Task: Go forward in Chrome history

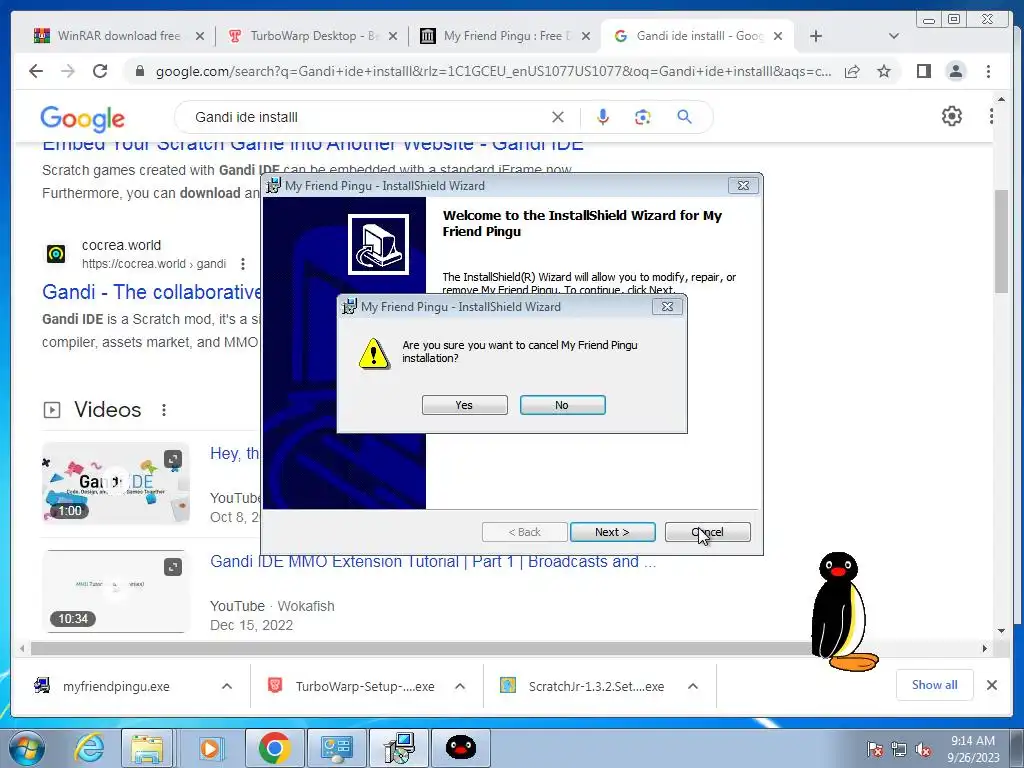Action: (68, 71)
